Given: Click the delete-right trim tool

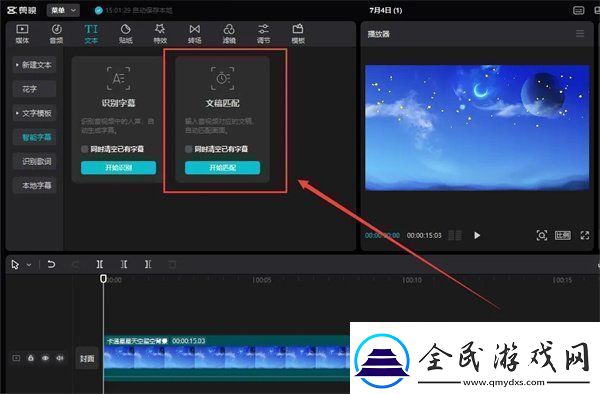Looking at the screenshot, I should click(x=148, y=264).
